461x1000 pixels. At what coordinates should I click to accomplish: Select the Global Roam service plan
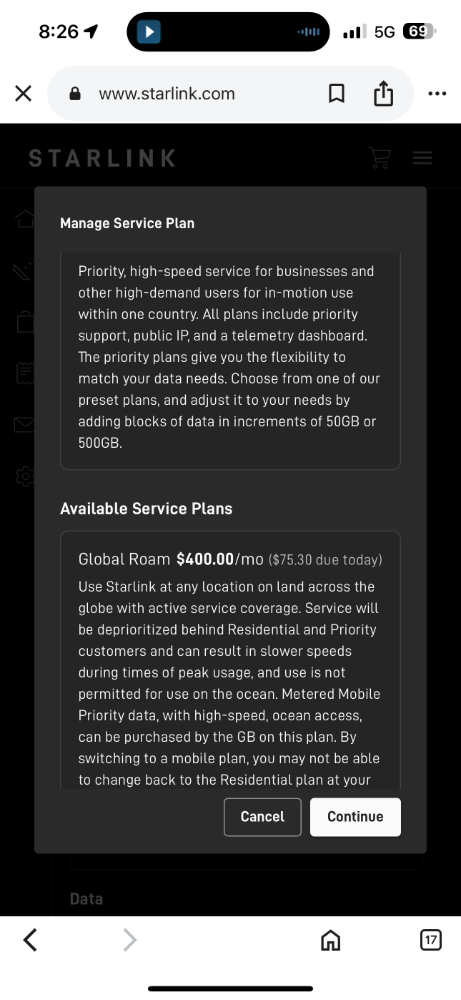coord(230,660)
